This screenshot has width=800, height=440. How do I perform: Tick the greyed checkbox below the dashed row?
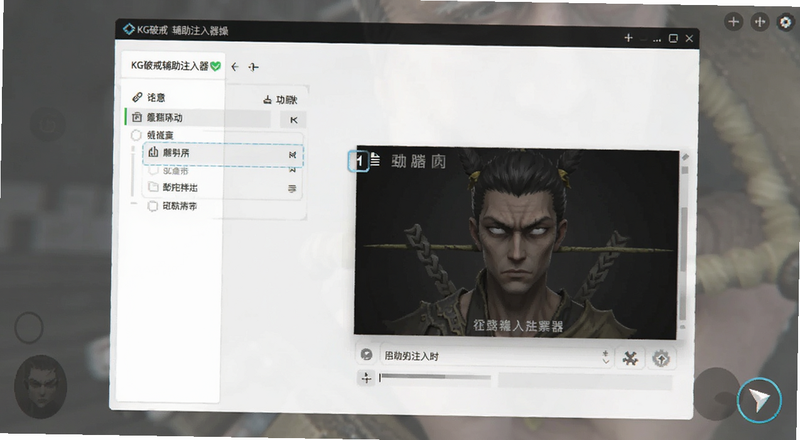pyautogui.click(x=153, y=170)
